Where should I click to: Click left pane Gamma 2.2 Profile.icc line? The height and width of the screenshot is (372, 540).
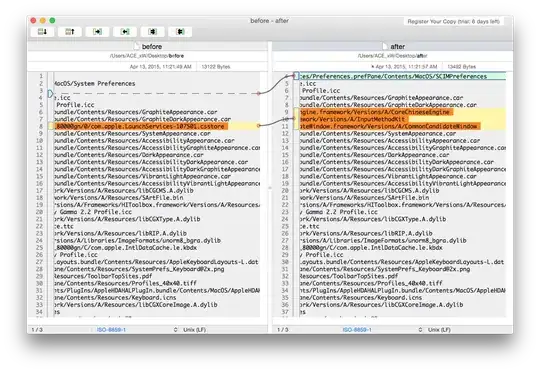point(93,212)
